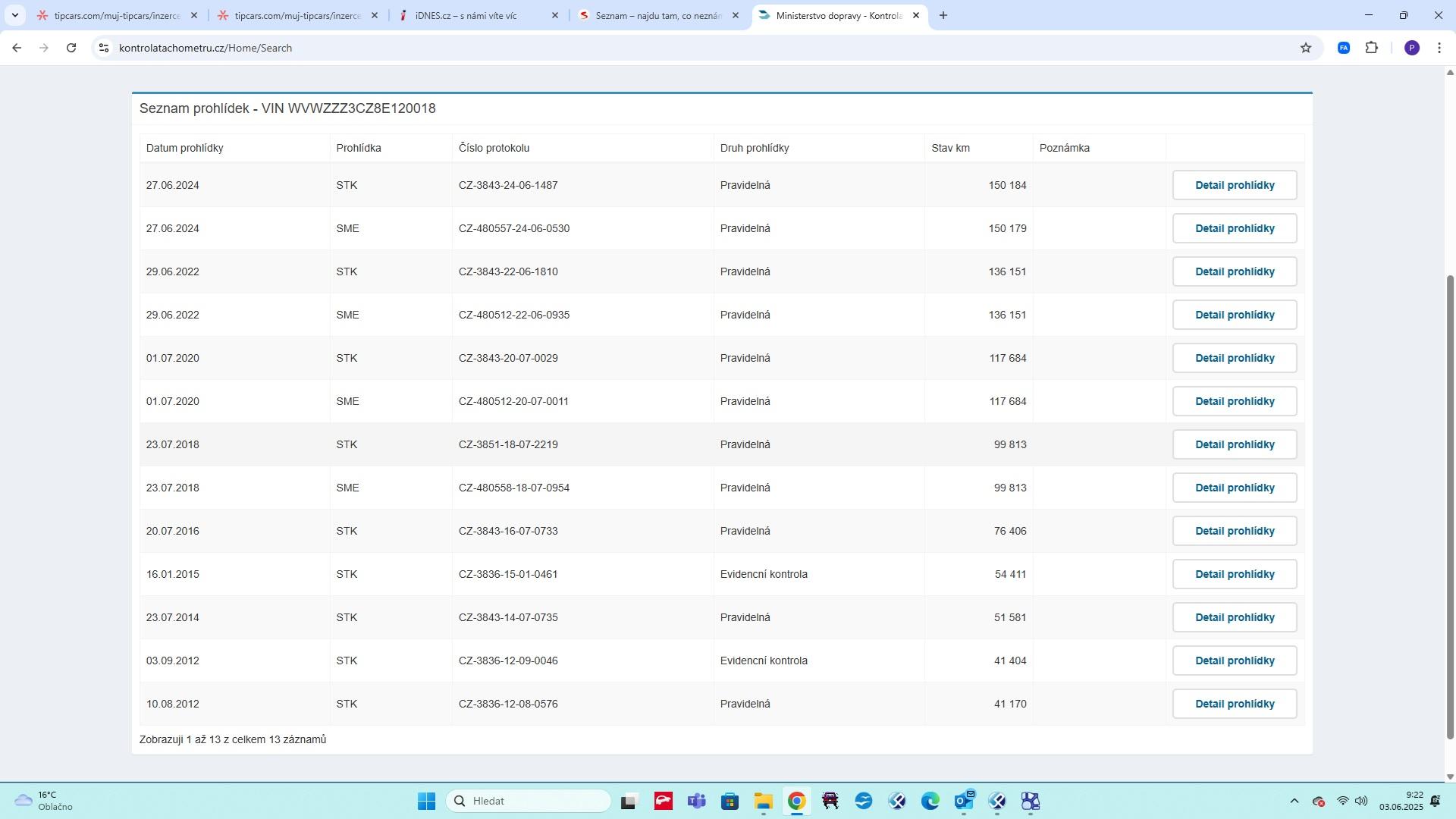Bookmark this page with star icon

[1305, 48]
